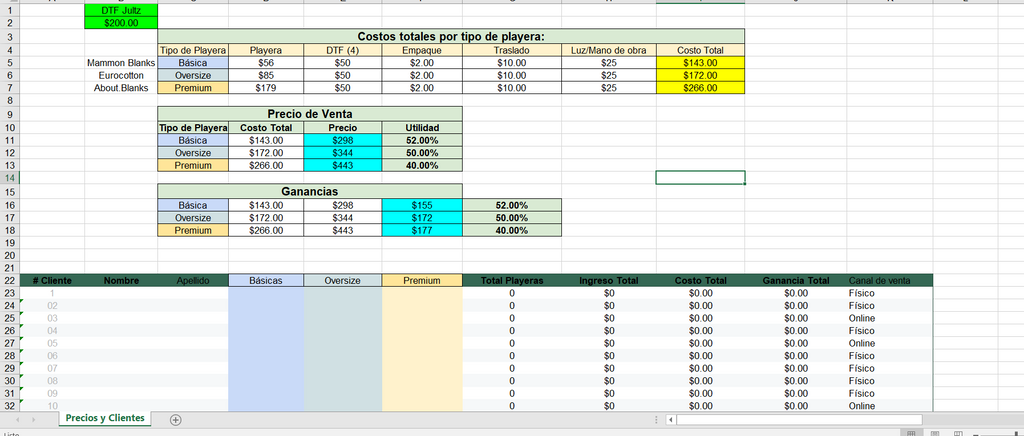Click the 'Playera' column header cell
The height and width of the screenshot is (436, 1024).
click(x=266, y=50)
